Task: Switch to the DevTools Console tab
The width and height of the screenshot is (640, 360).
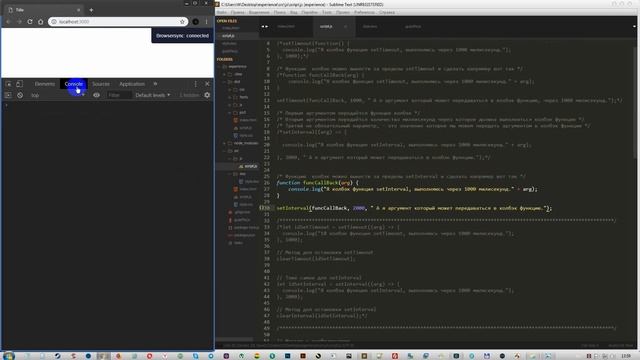Action: 73,84
